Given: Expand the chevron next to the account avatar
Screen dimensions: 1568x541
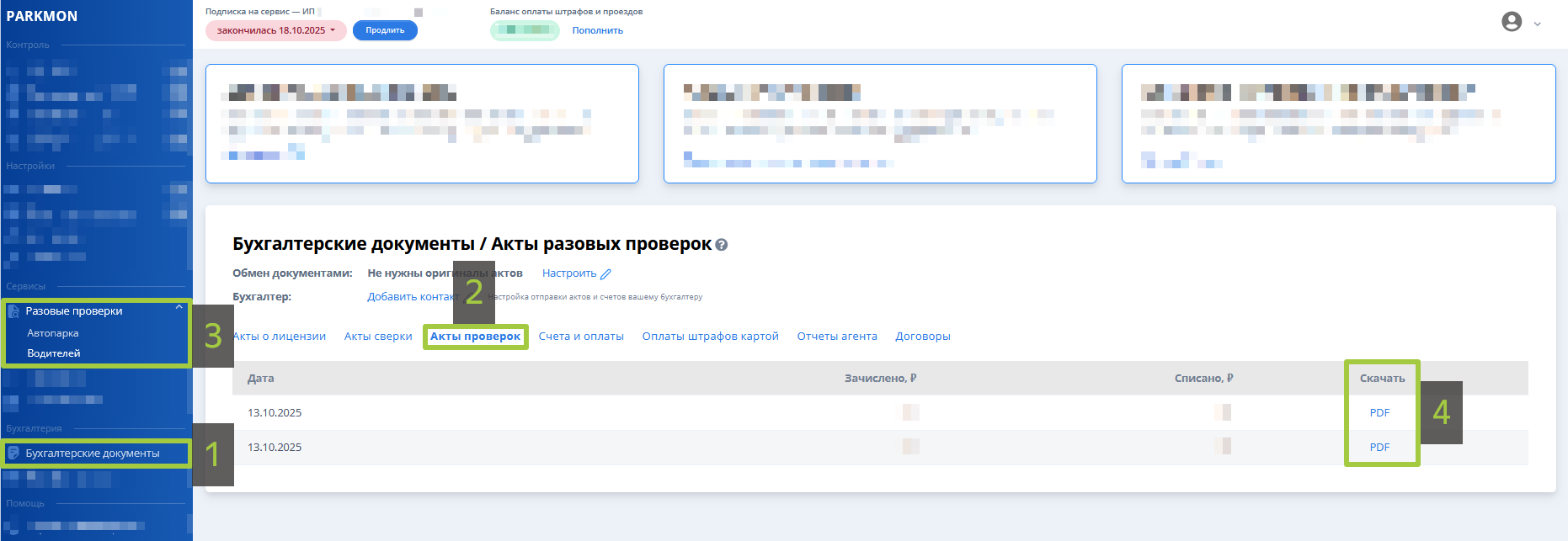Looking at the screenshot, I should click(1538, 24).
